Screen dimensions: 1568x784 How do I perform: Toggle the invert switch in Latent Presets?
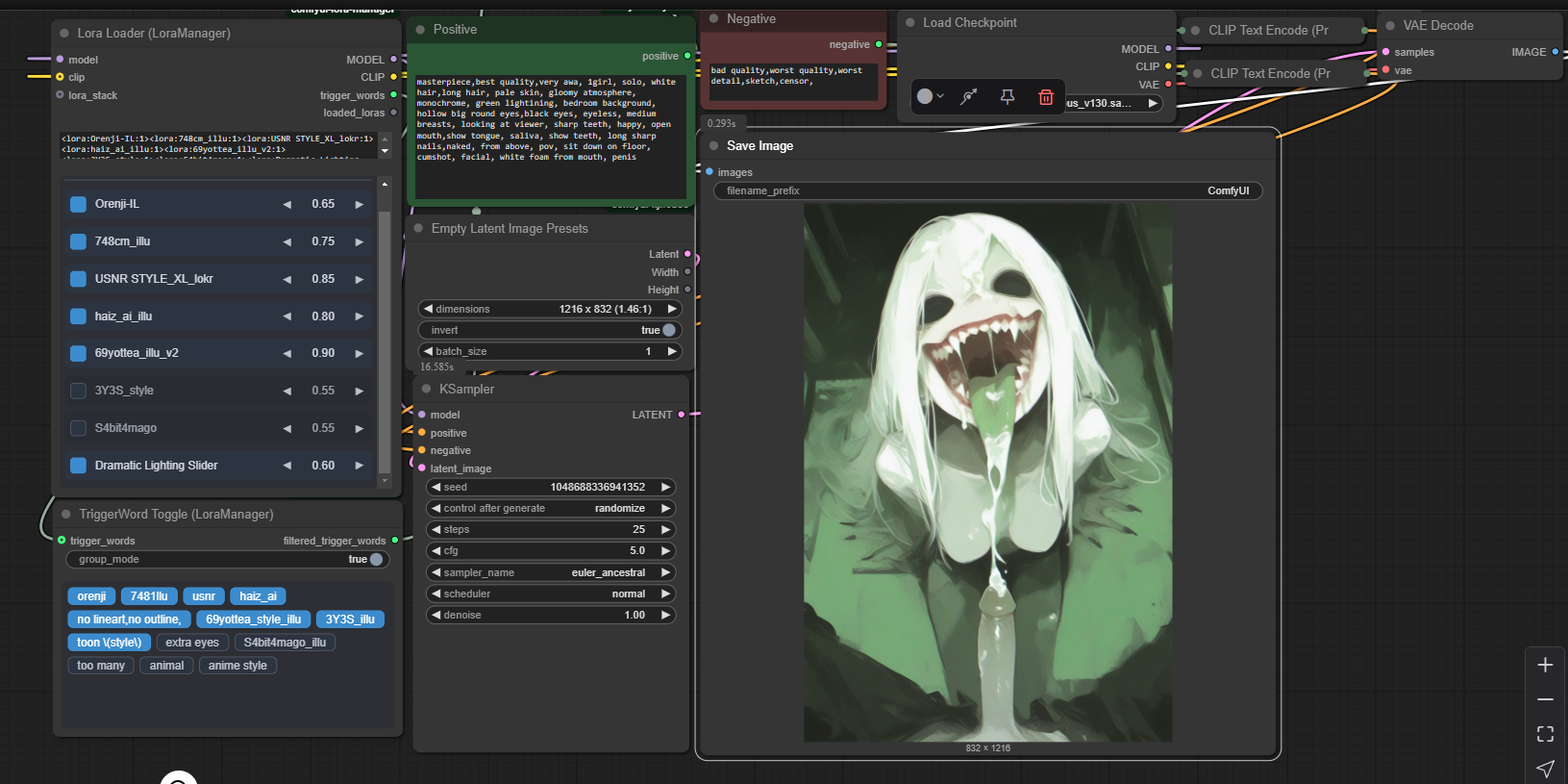668,330
